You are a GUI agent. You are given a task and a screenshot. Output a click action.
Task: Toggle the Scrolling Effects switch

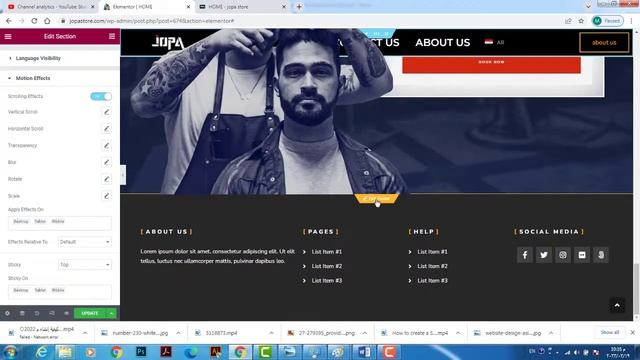(x=101, y=96)
